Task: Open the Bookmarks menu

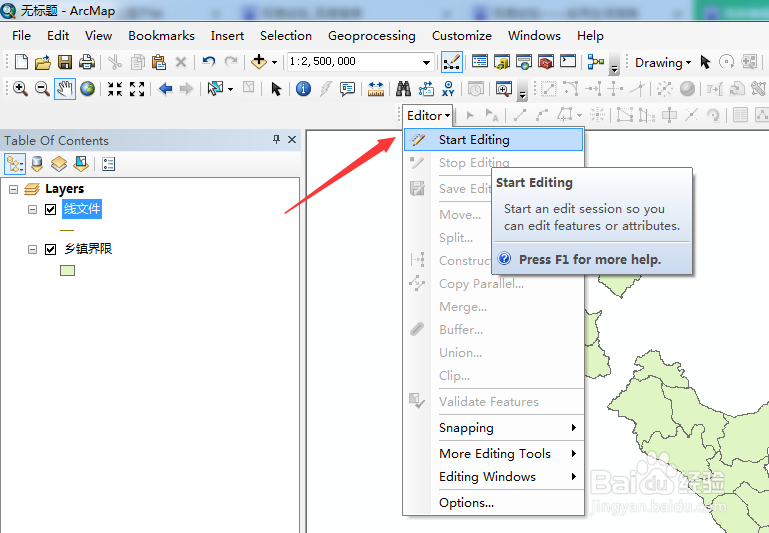Action: point(161,36)
